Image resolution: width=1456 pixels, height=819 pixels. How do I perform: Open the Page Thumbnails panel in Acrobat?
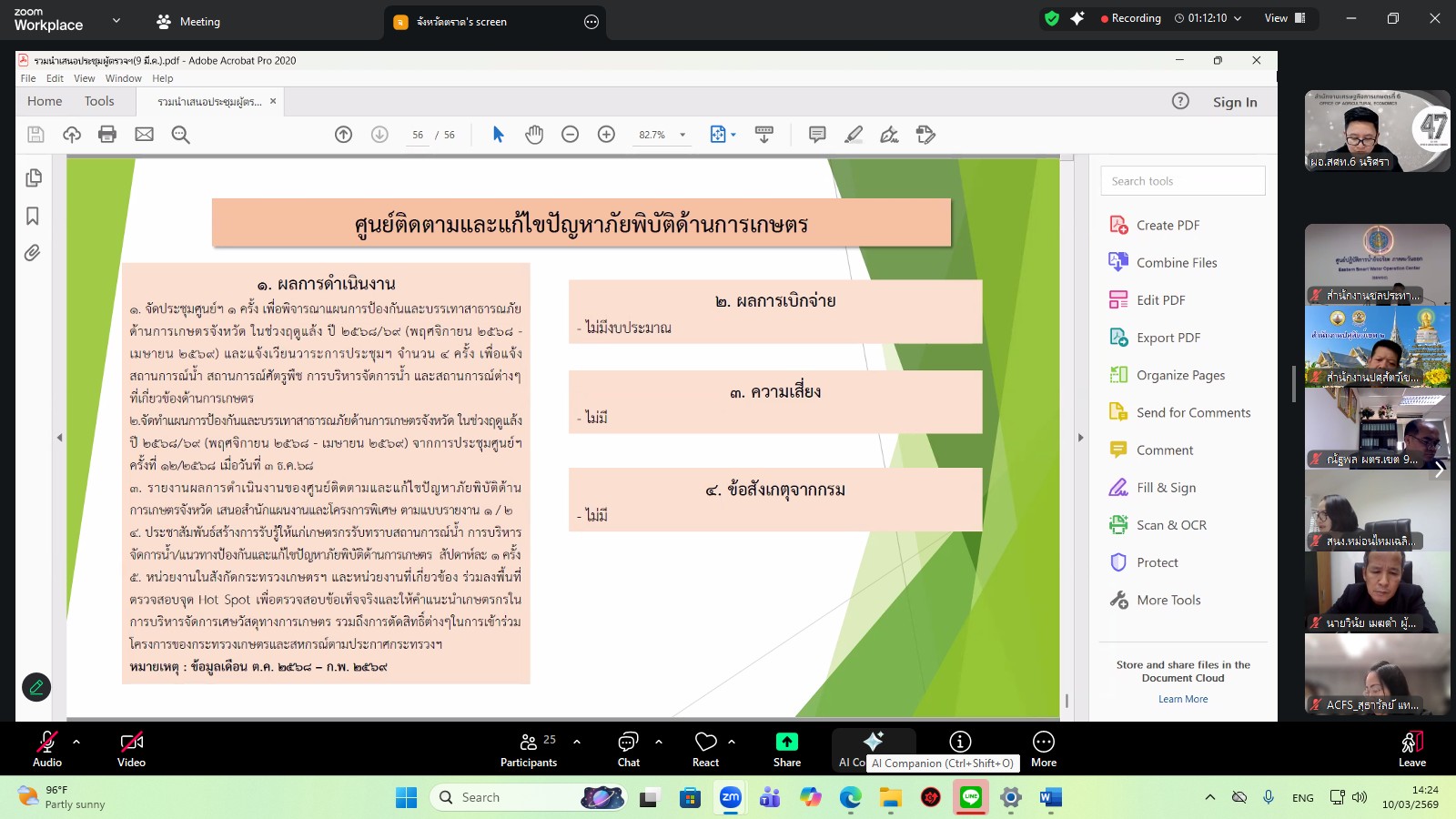(x=33, y=177)
